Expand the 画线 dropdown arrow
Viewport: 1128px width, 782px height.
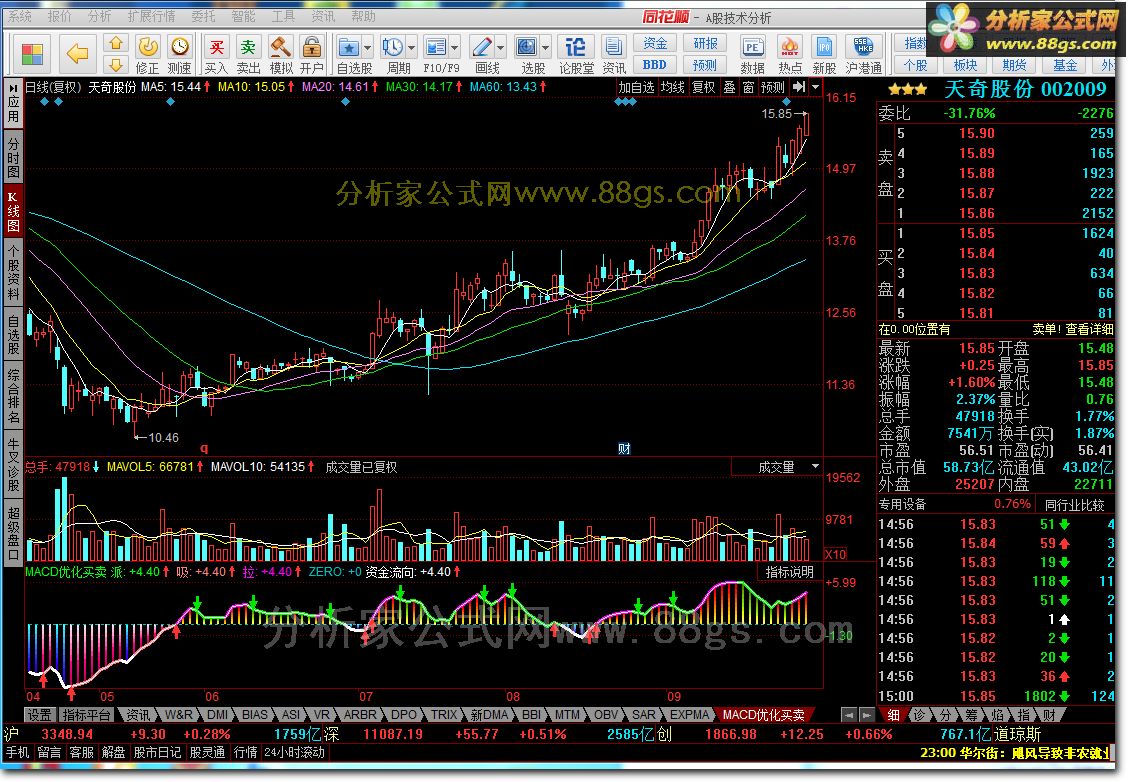click(x=500, y=48)
